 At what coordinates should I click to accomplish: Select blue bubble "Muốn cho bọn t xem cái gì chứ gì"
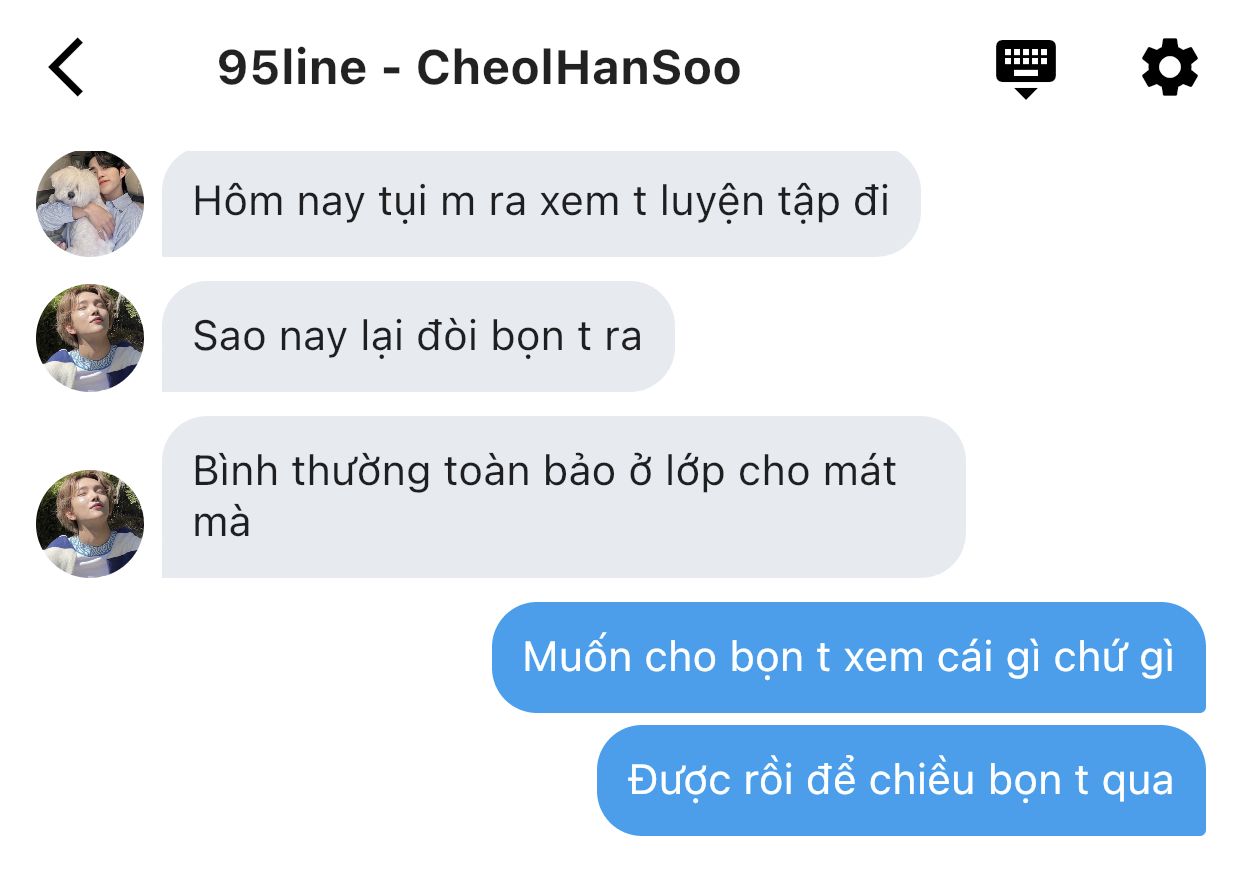click(848, 657)
